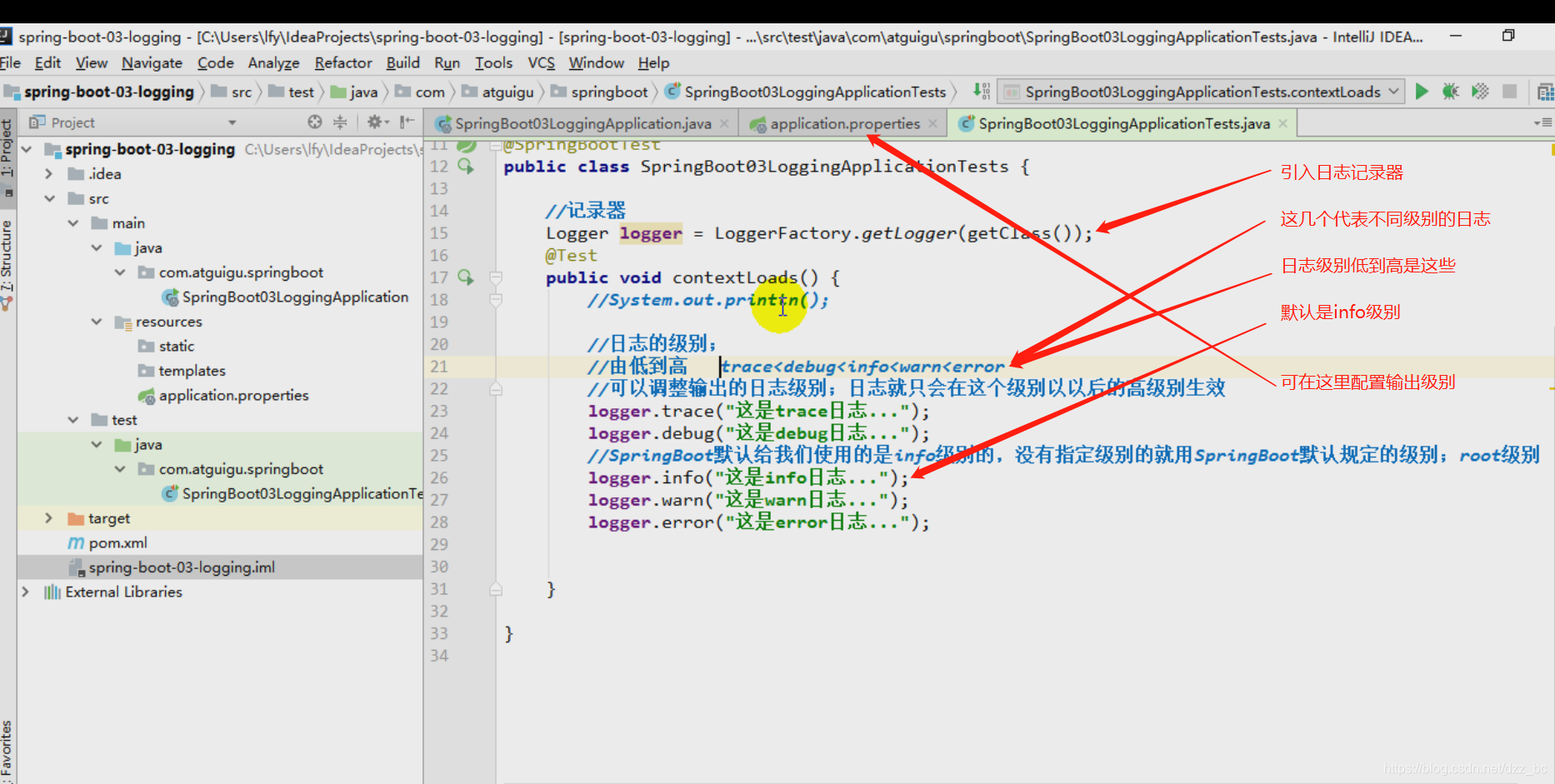Screen dimensions: 1555x784
Task: Select the static folder
Action: click(166, 346)
